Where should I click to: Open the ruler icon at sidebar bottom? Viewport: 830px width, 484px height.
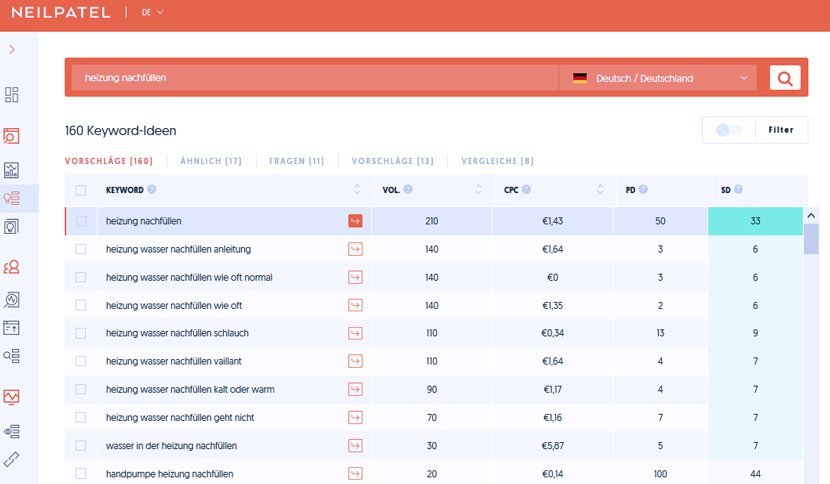(12, 459)
